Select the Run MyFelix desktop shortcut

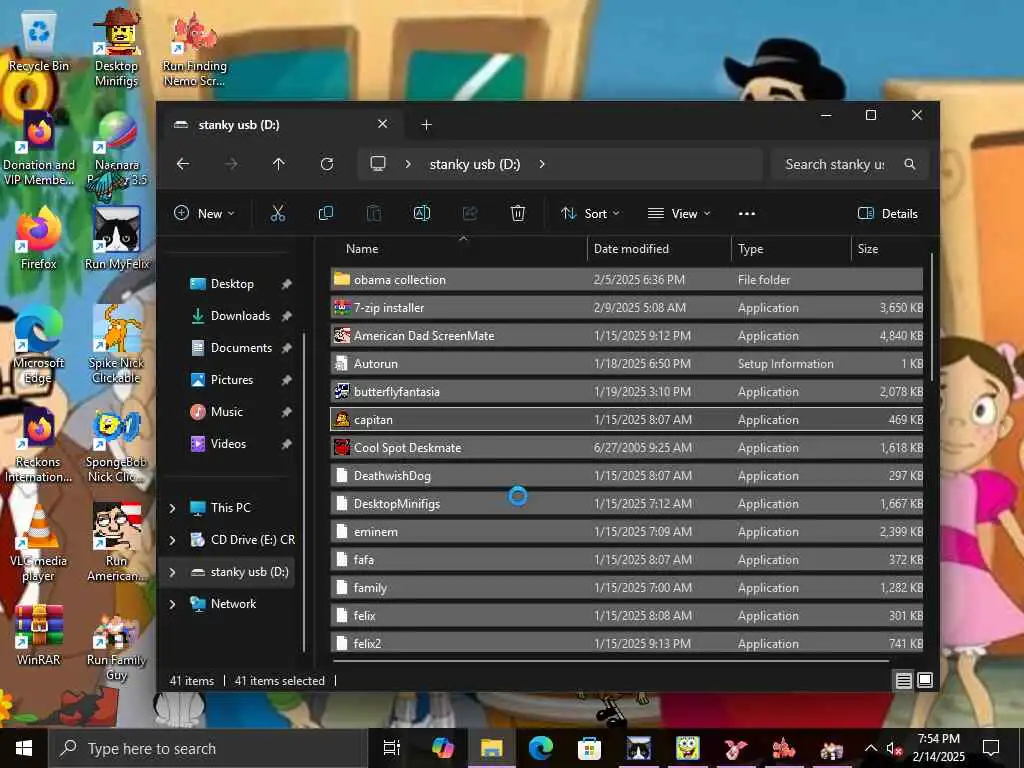pos(118,238)
